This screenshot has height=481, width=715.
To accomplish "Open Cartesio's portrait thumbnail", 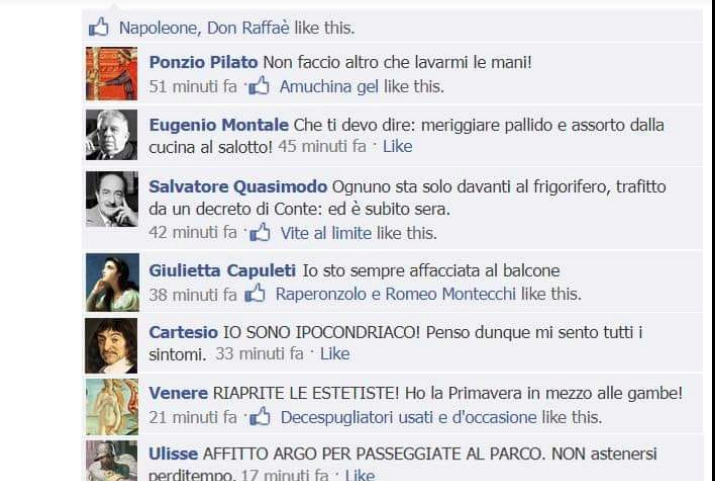I will 111,346.
